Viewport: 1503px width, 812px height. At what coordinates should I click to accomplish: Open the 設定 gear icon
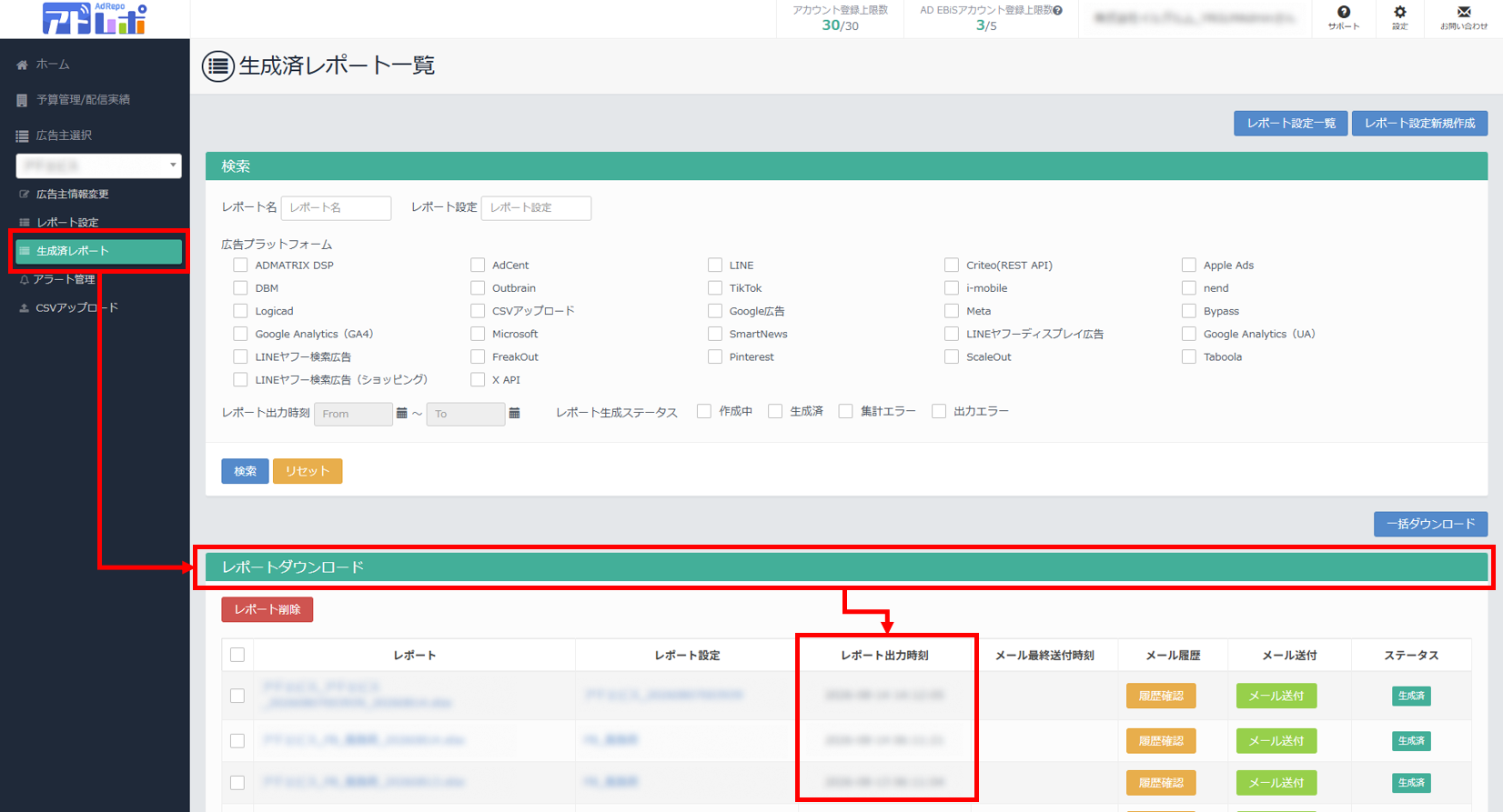[1399, 13]
